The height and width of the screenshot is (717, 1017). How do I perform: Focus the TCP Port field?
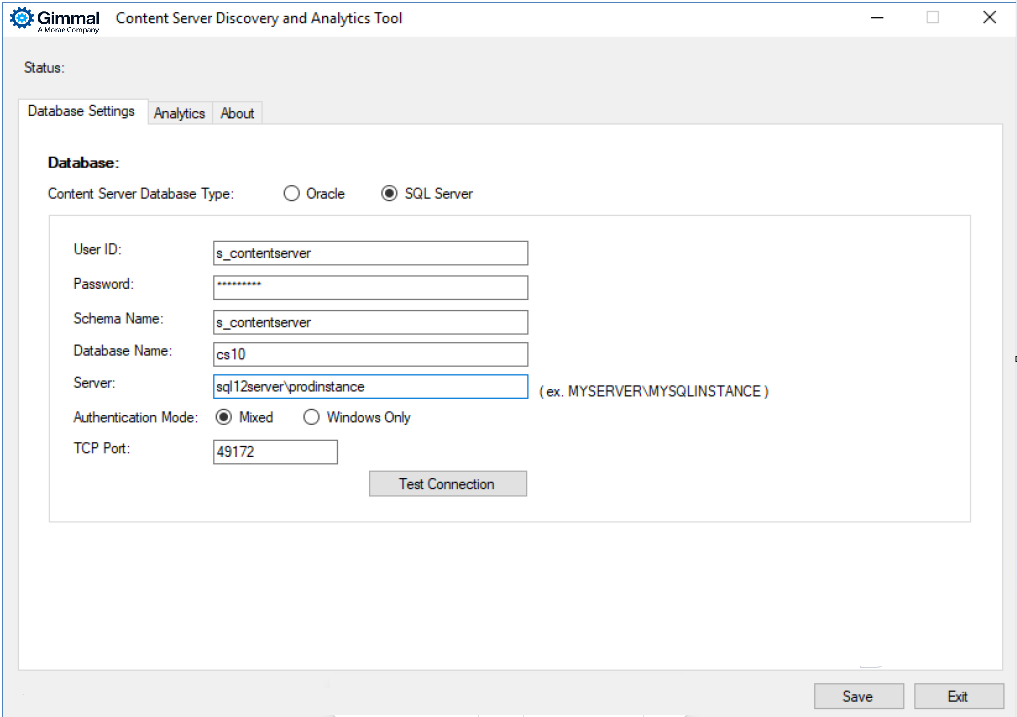tap(275, 452)
